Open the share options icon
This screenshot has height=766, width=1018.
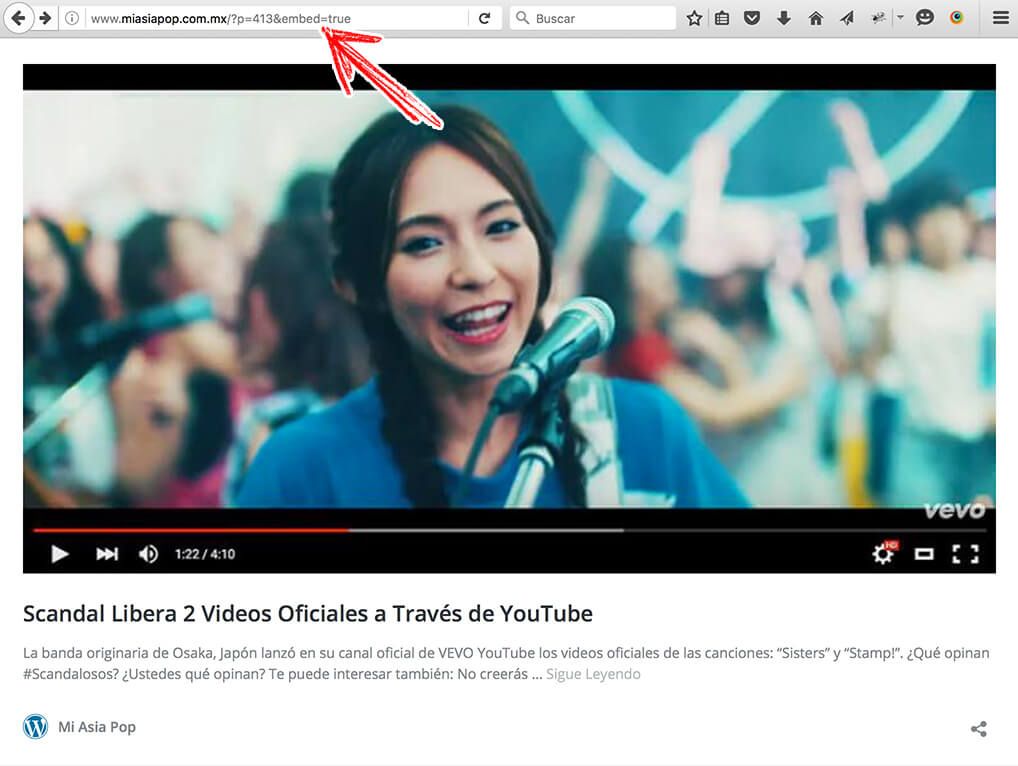click(x=978, y=729)
